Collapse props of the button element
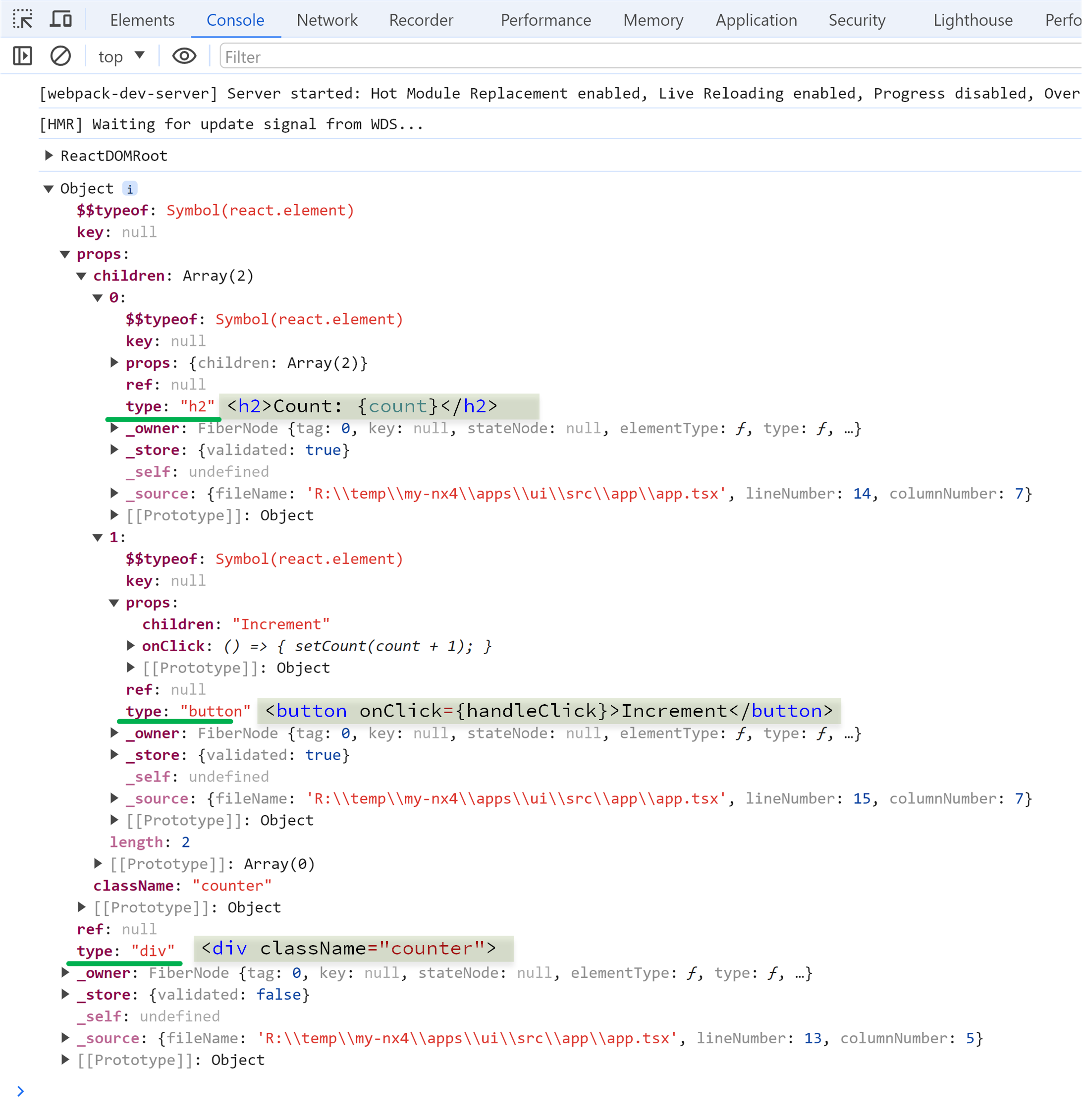Image resolution: width=1082 pixels, height=1120 pixels. click(114, 602)
